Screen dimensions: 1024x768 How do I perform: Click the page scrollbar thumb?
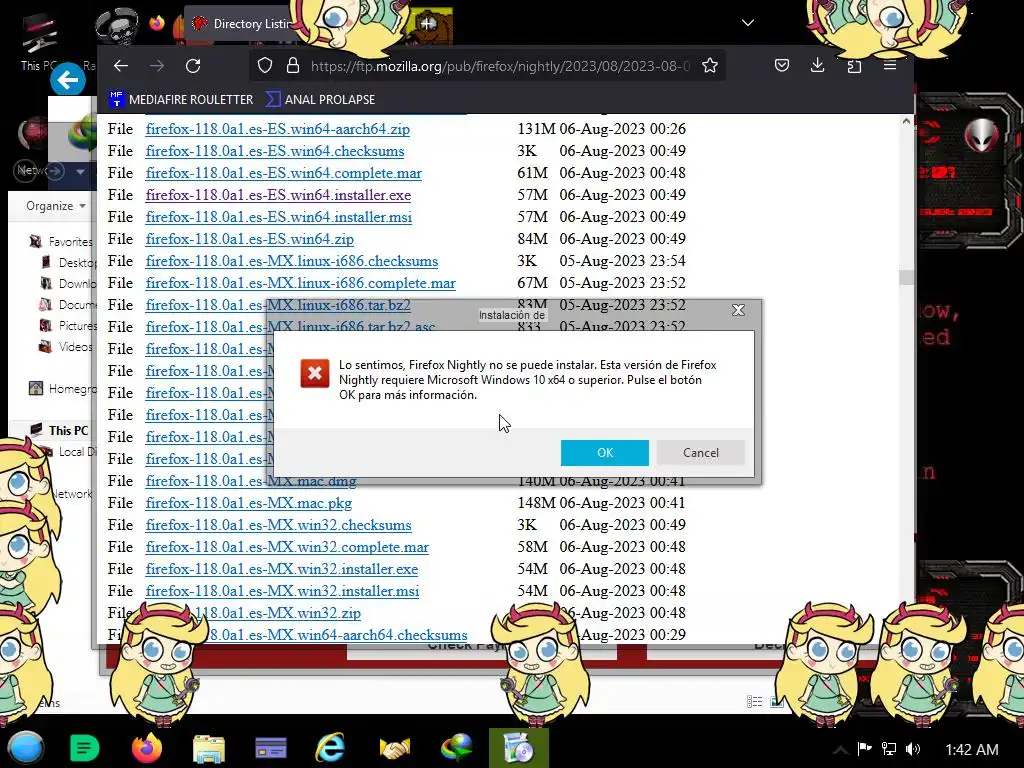tap(906, 278)
